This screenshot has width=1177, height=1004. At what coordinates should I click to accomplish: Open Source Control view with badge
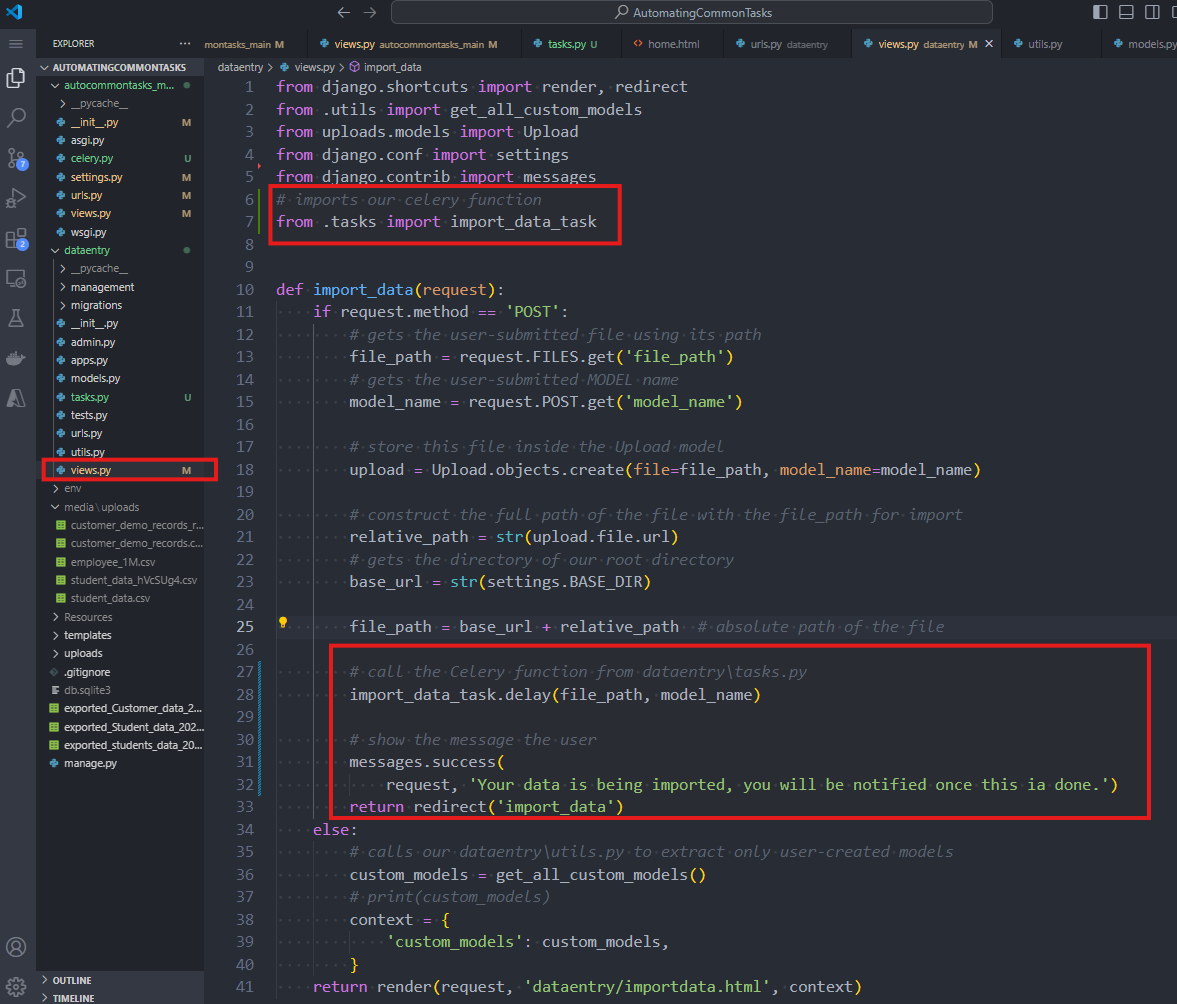16,158
